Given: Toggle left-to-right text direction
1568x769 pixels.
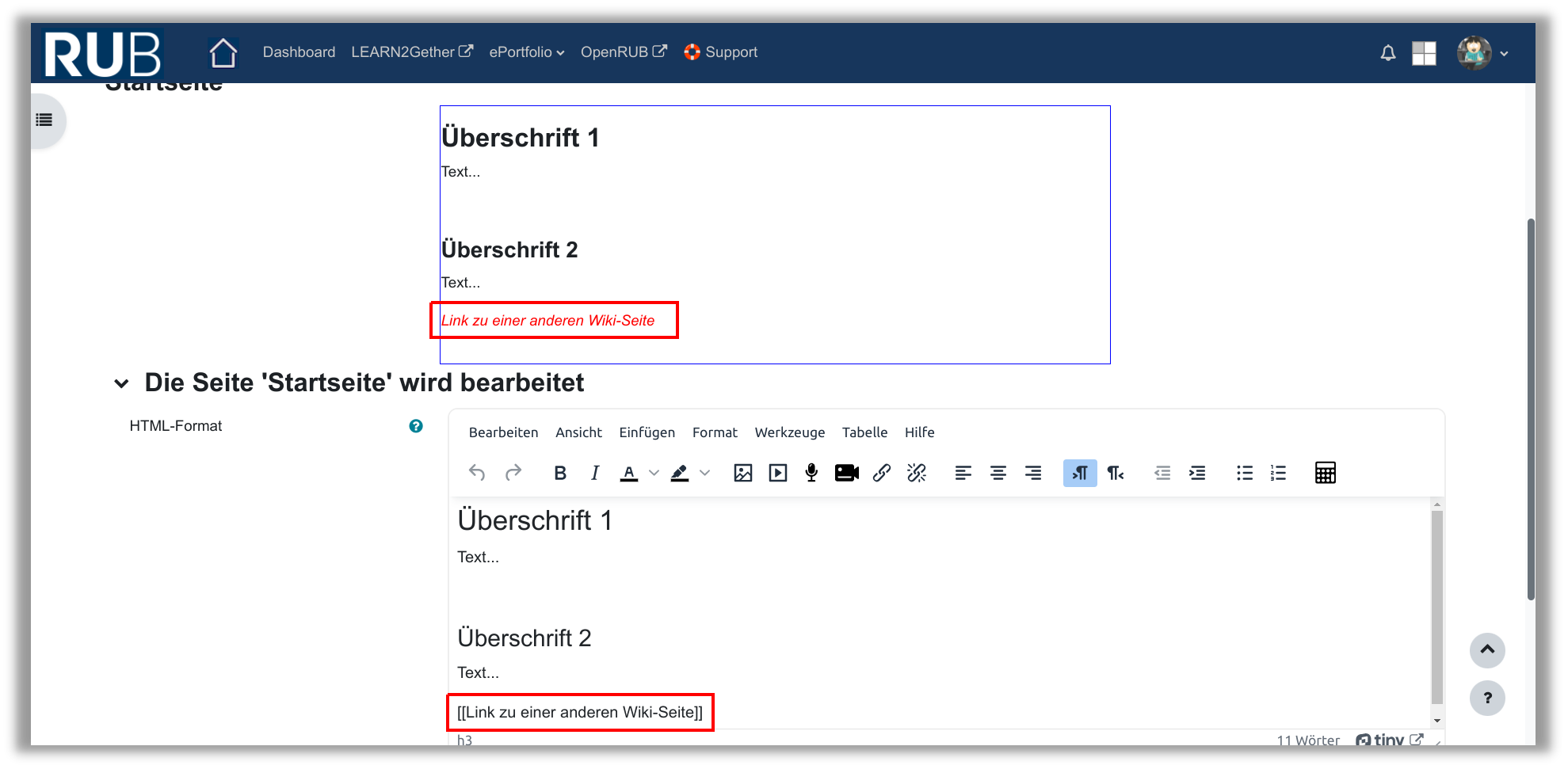Looking at the screenshot, I should click(x=1079, y=473).
